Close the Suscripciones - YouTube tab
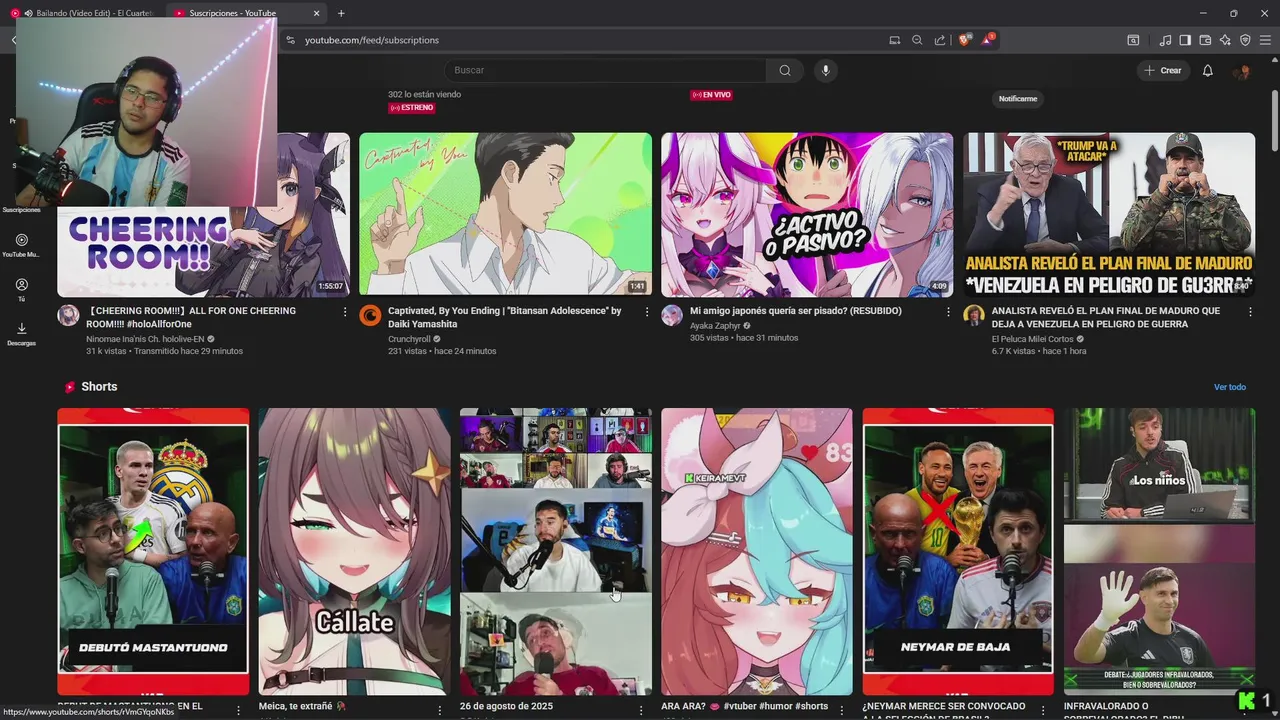 [x=317, y=13]
